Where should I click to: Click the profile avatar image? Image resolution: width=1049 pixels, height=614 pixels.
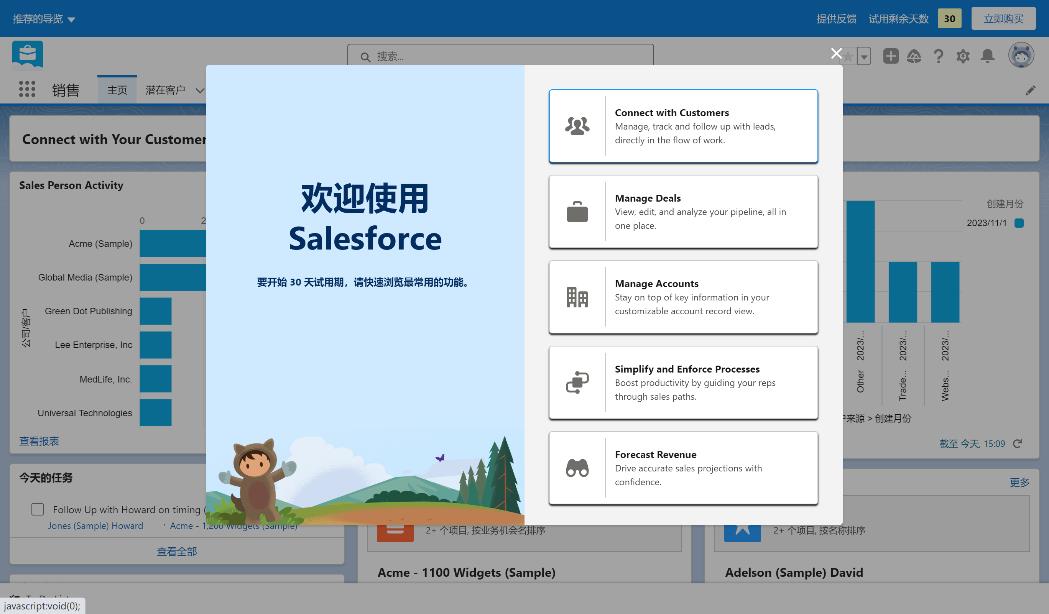pos(1021,56)
